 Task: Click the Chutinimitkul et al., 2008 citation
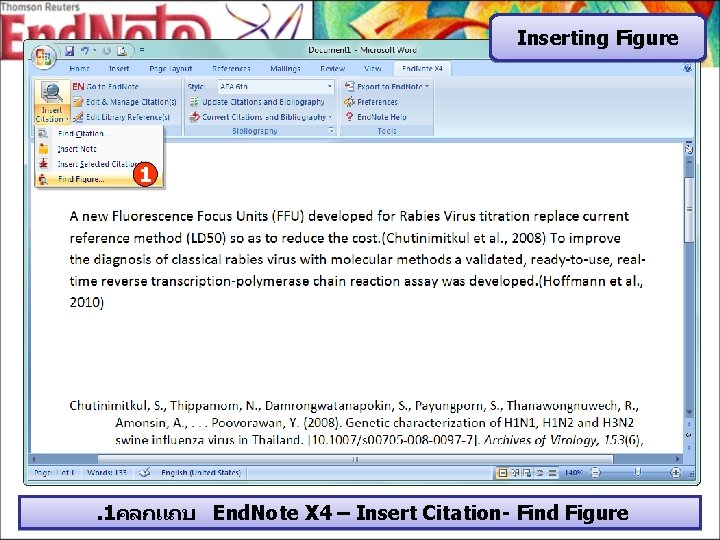pyautogui.click(x=464, y=238)
